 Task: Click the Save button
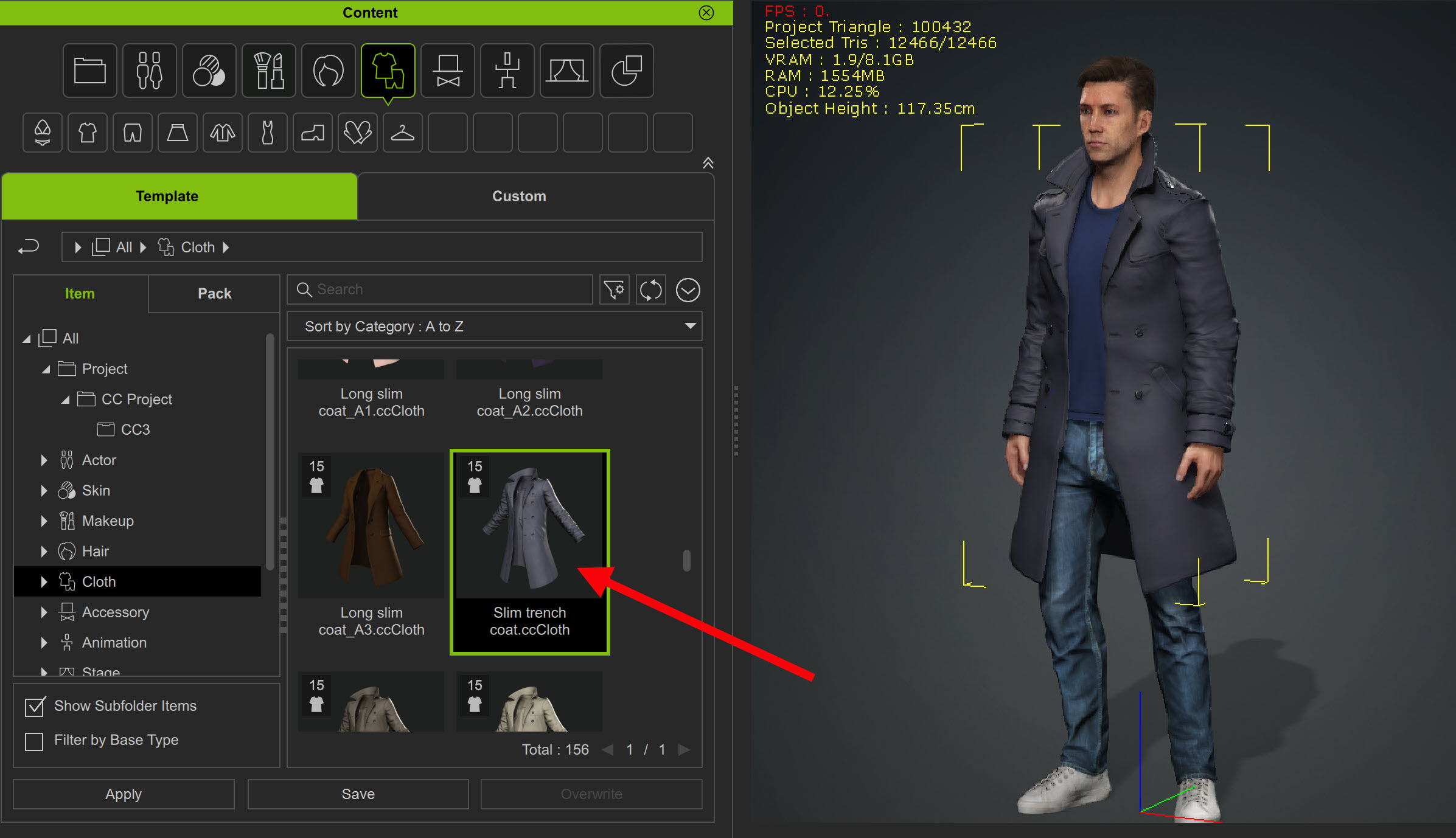358,794
